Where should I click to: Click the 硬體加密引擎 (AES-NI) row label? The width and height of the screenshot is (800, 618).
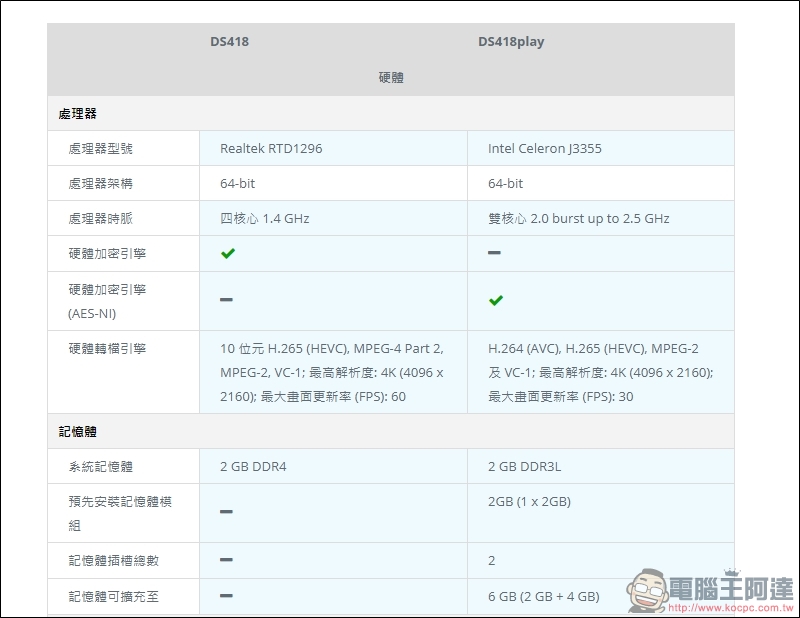click(x=107, y=301)
